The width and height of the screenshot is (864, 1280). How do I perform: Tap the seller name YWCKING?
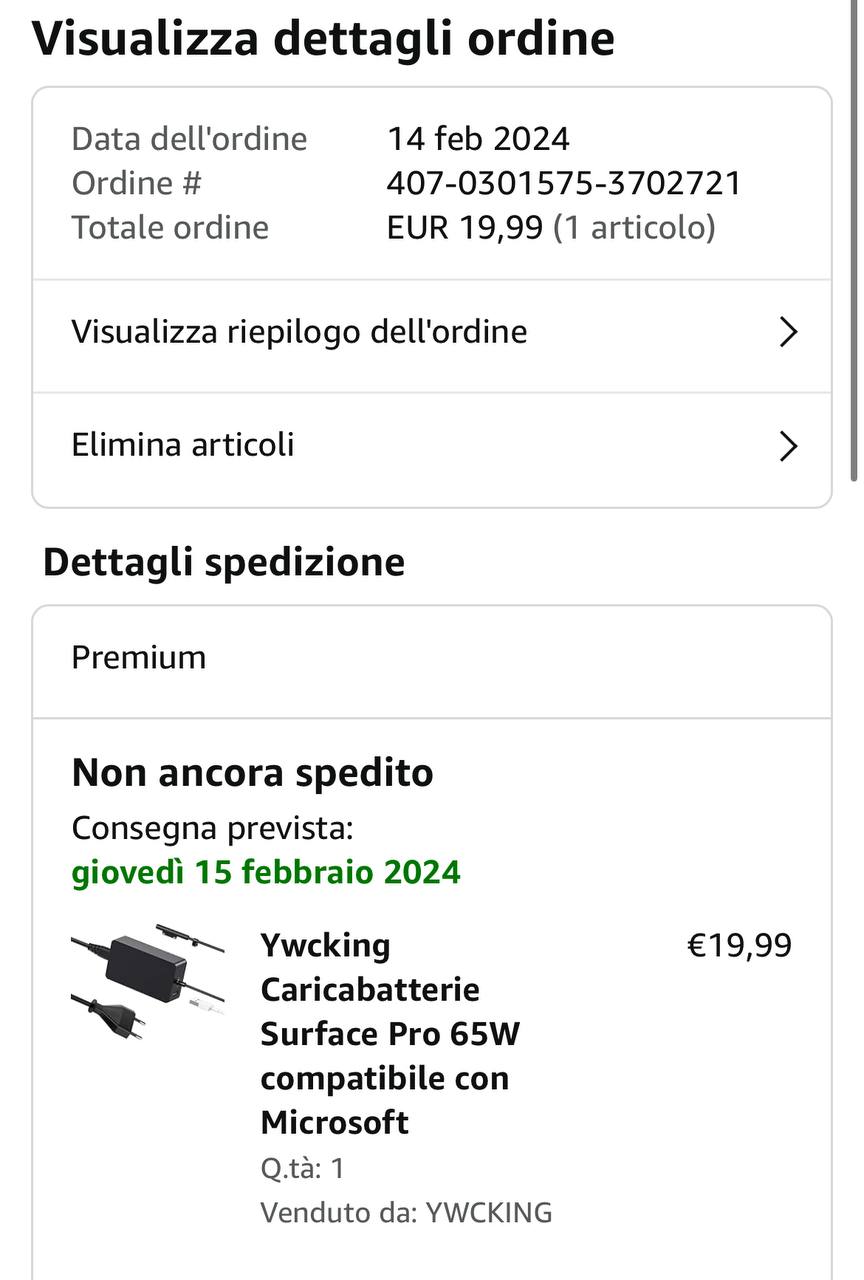(489, 1213)
